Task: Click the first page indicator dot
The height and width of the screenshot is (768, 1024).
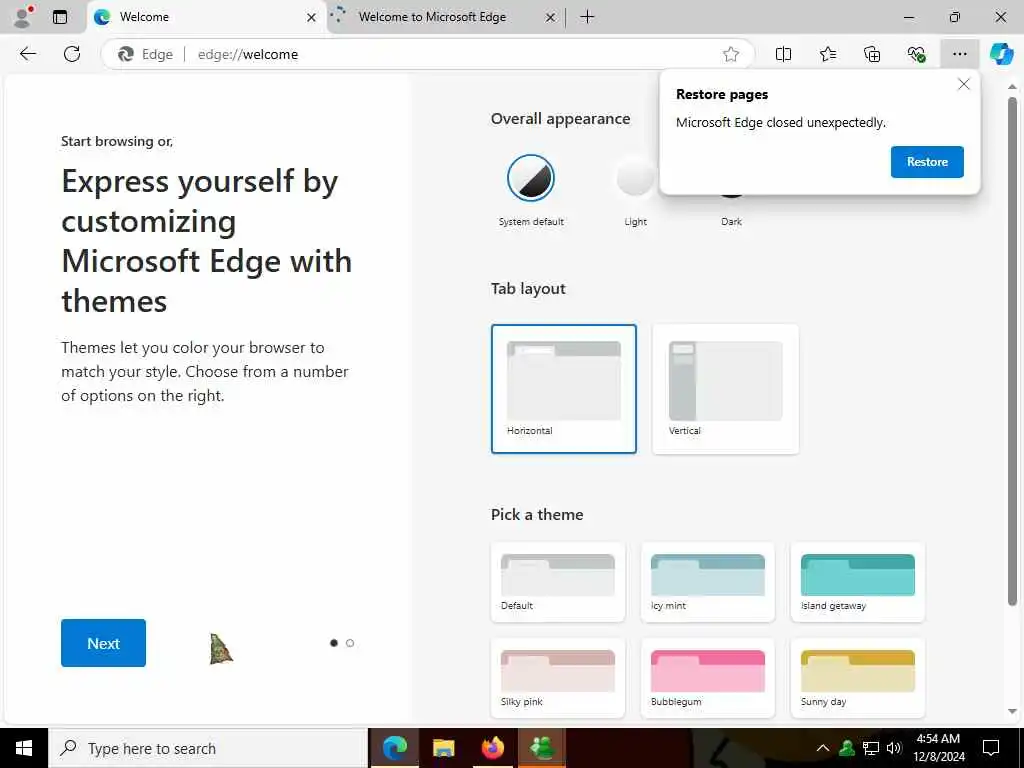Action: [x=334, y=643]
